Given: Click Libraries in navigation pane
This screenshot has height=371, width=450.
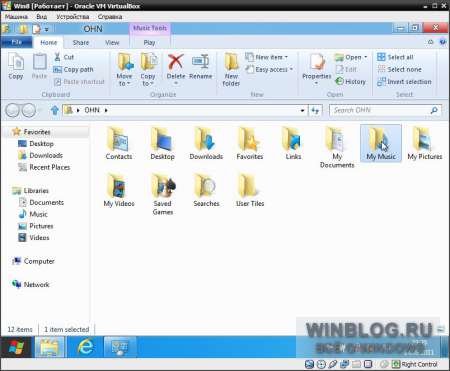Looking at the screenshot, I should coord(36,191).
